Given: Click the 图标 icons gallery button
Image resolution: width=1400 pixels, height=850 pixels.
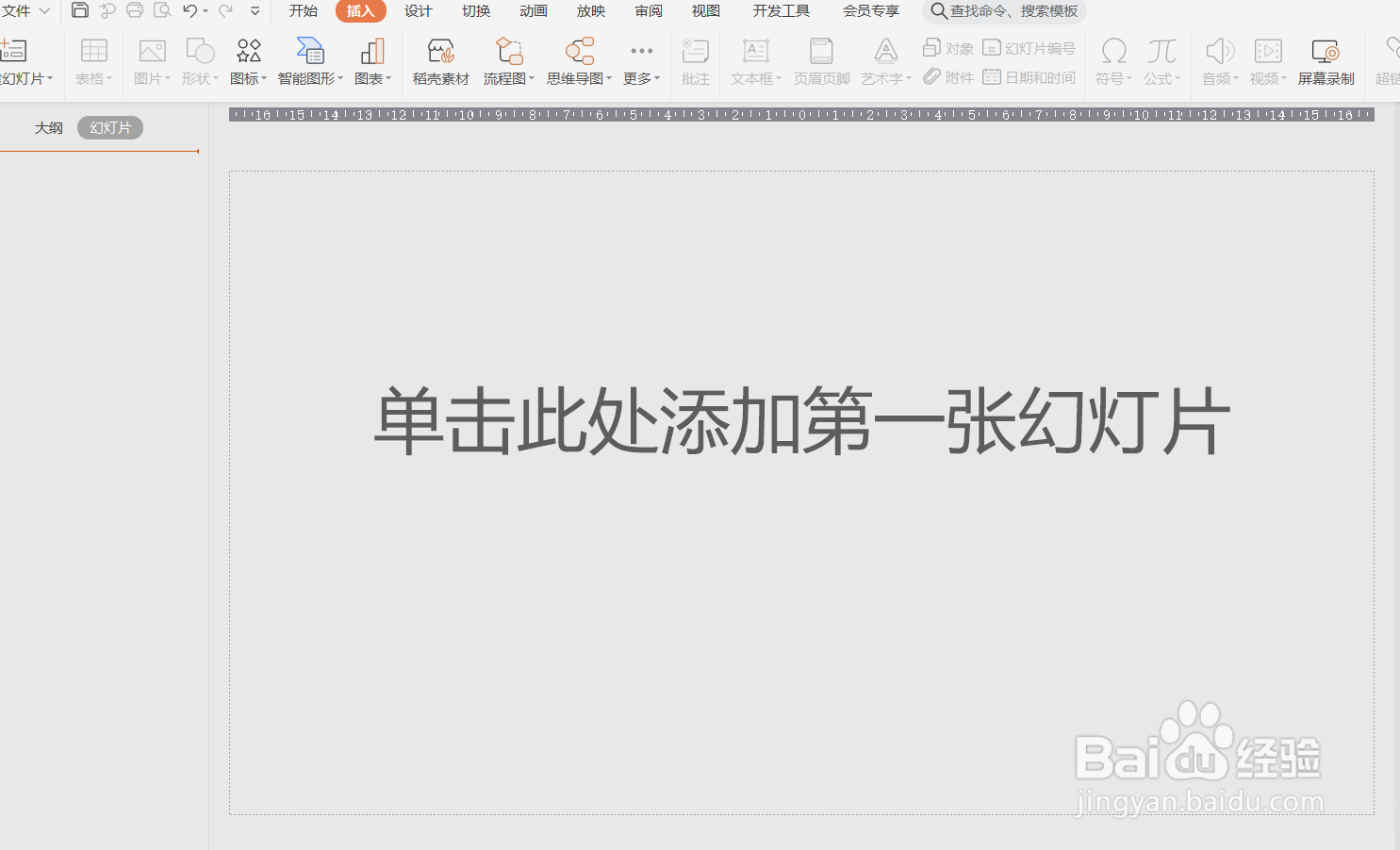Looking at the screenshot, I should (x=249, y=51).
